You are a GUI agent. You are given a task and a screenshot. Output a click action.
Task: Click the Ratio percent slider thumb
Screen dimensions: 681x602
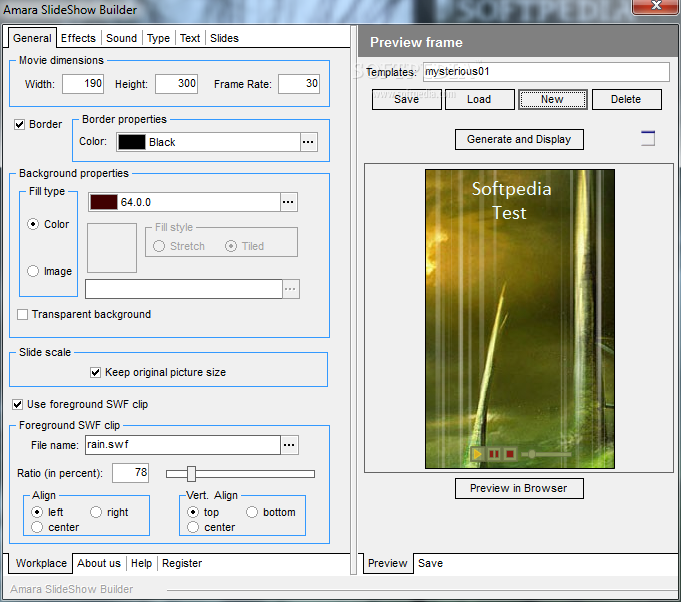pos(192,474)
